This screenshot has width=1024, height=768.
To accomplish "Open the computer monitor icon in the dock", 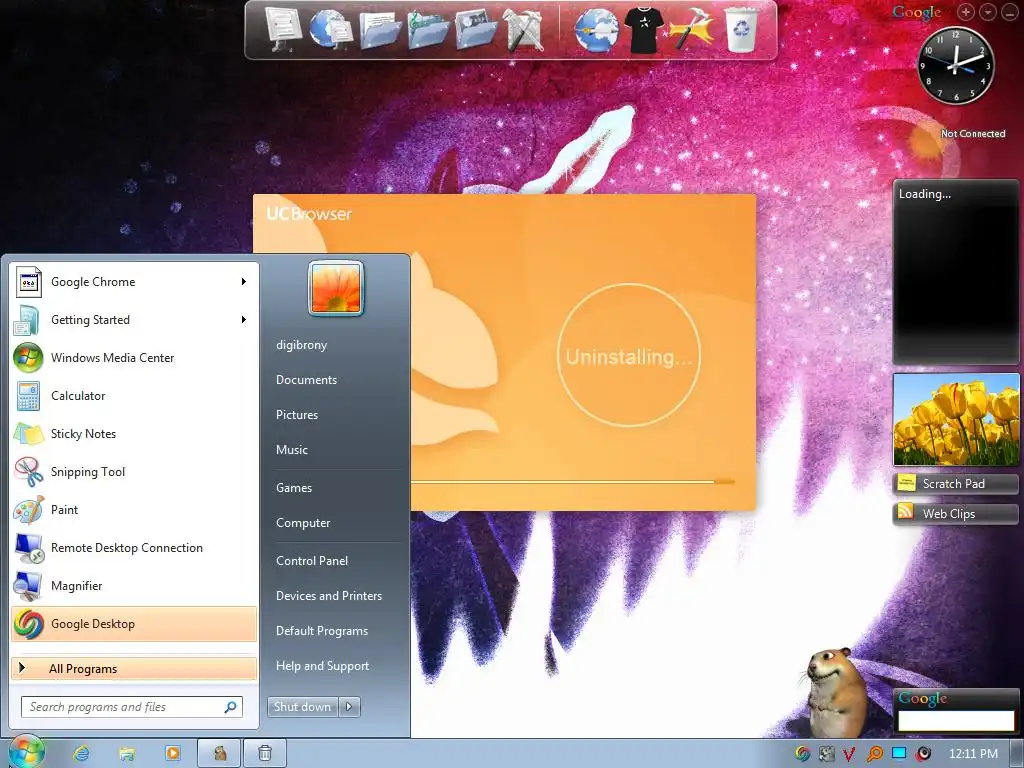I will pyautogui.click(x=283, y=29).
